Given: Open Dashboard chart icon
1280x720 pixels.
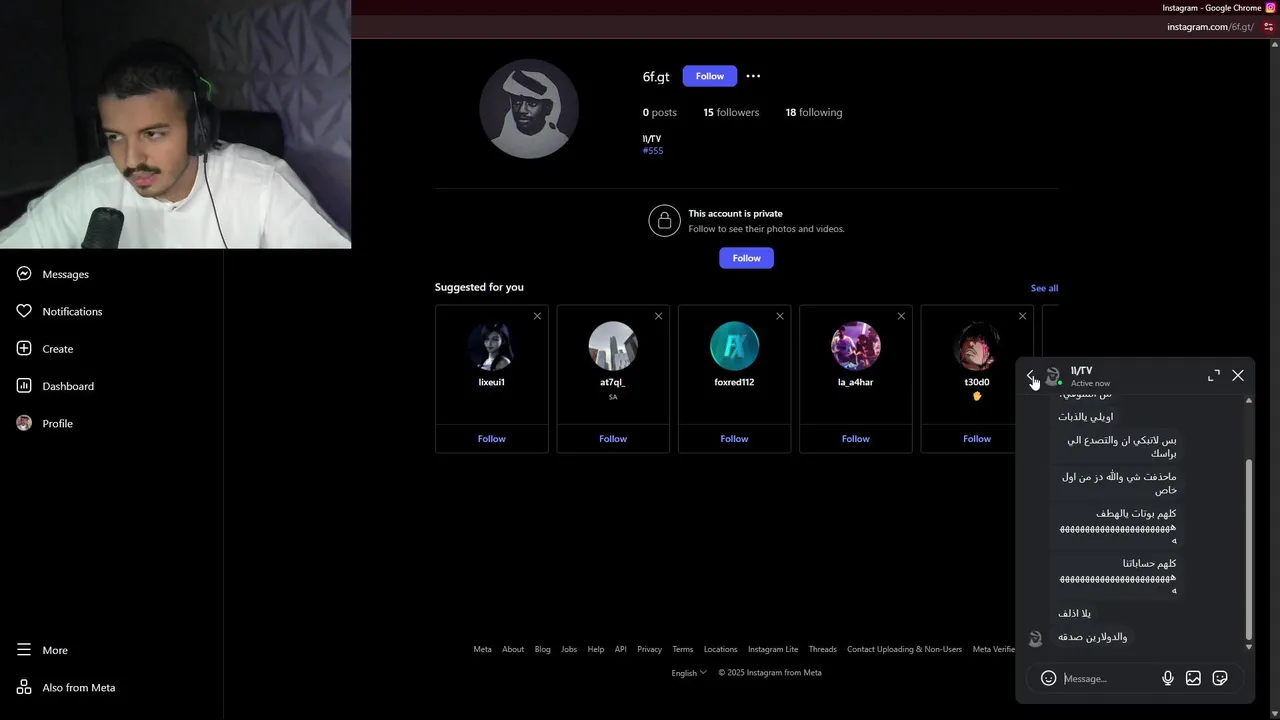Looking at the screenshot, I should tap(24, 386).
